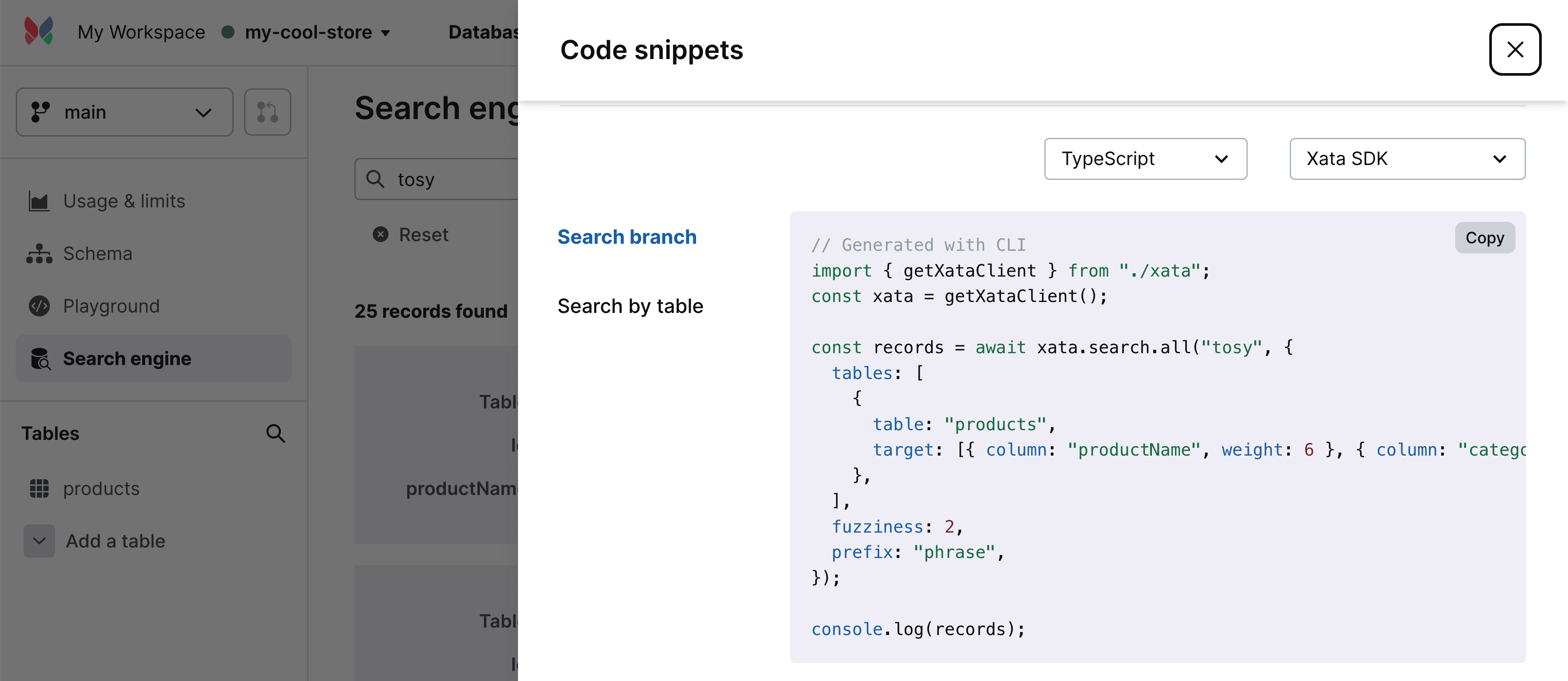Open the TypeScript language dropdown
The width and height of the screenshot is (1568, 681).
(1145, 159)
